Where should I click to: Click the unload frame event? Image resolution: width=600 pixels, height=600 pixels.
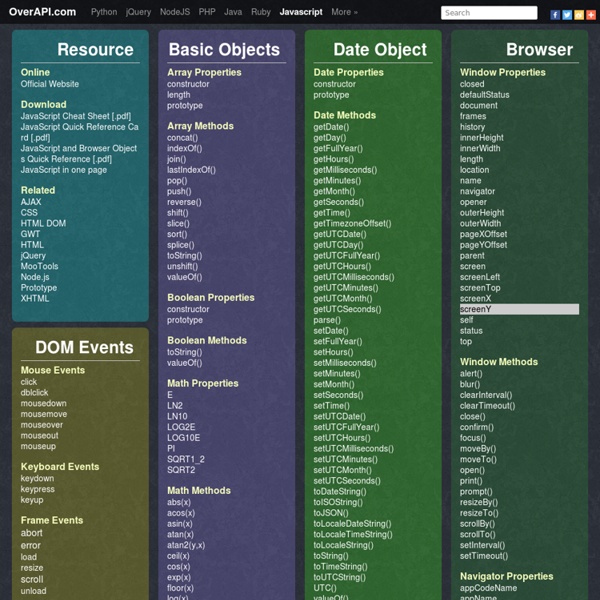pyautogui.click(x=33, y=590)
